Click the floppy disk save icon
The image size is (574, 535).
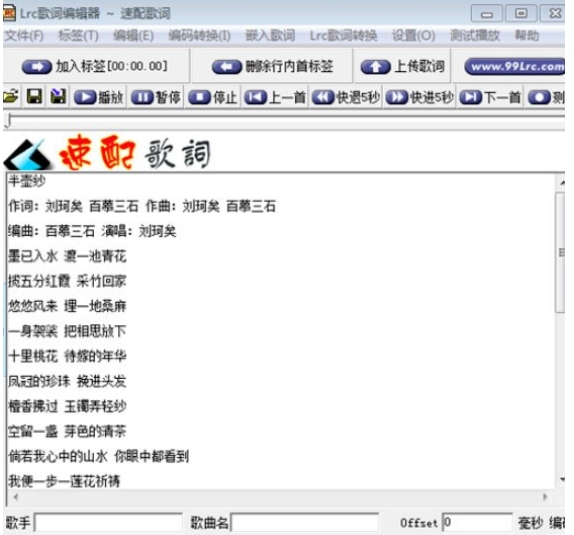click(34, 97)
